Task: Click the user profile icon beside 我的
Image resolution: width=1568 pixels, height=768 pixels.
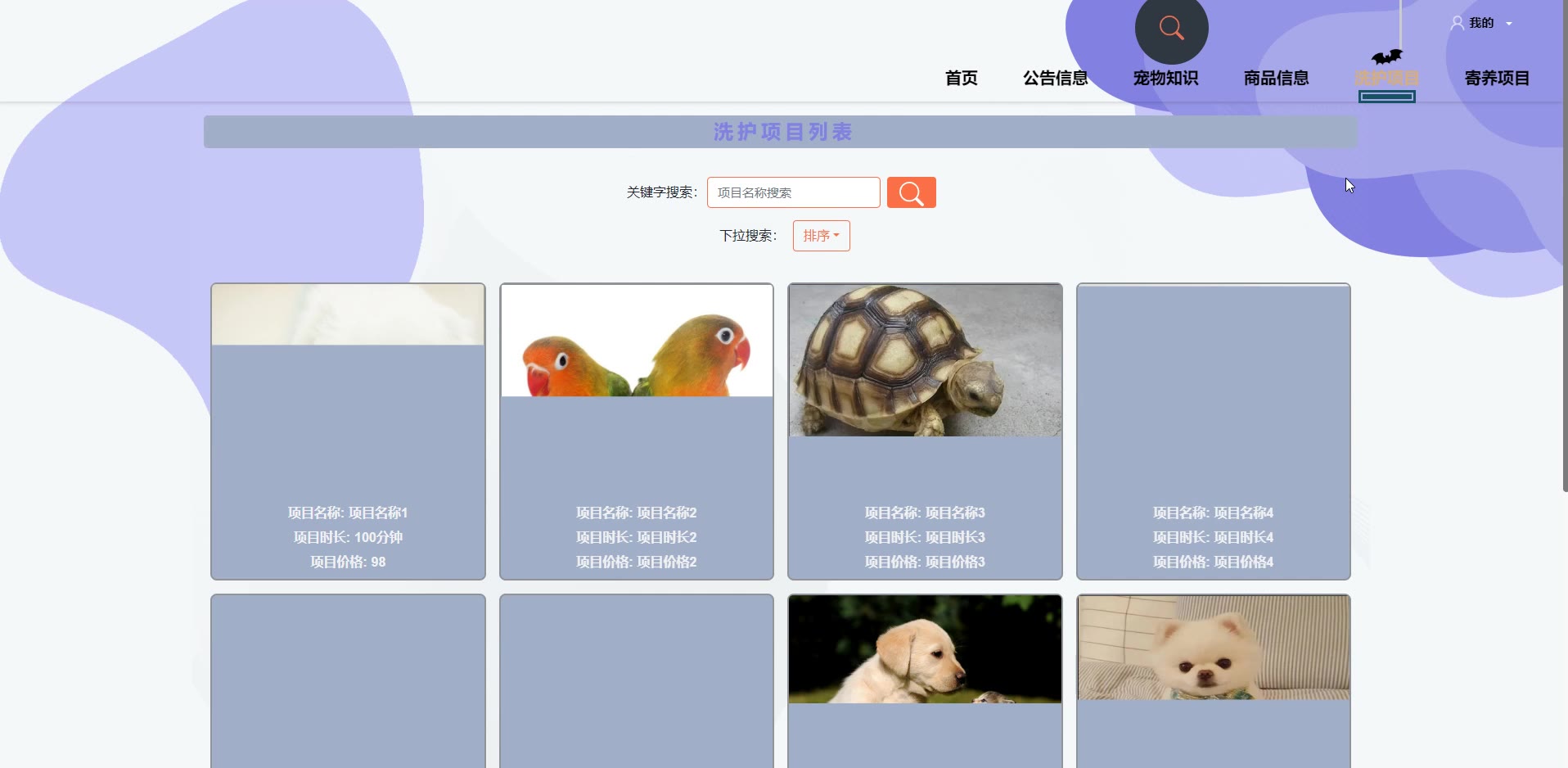Action: pyautogui.click(x=1457, y=23)
